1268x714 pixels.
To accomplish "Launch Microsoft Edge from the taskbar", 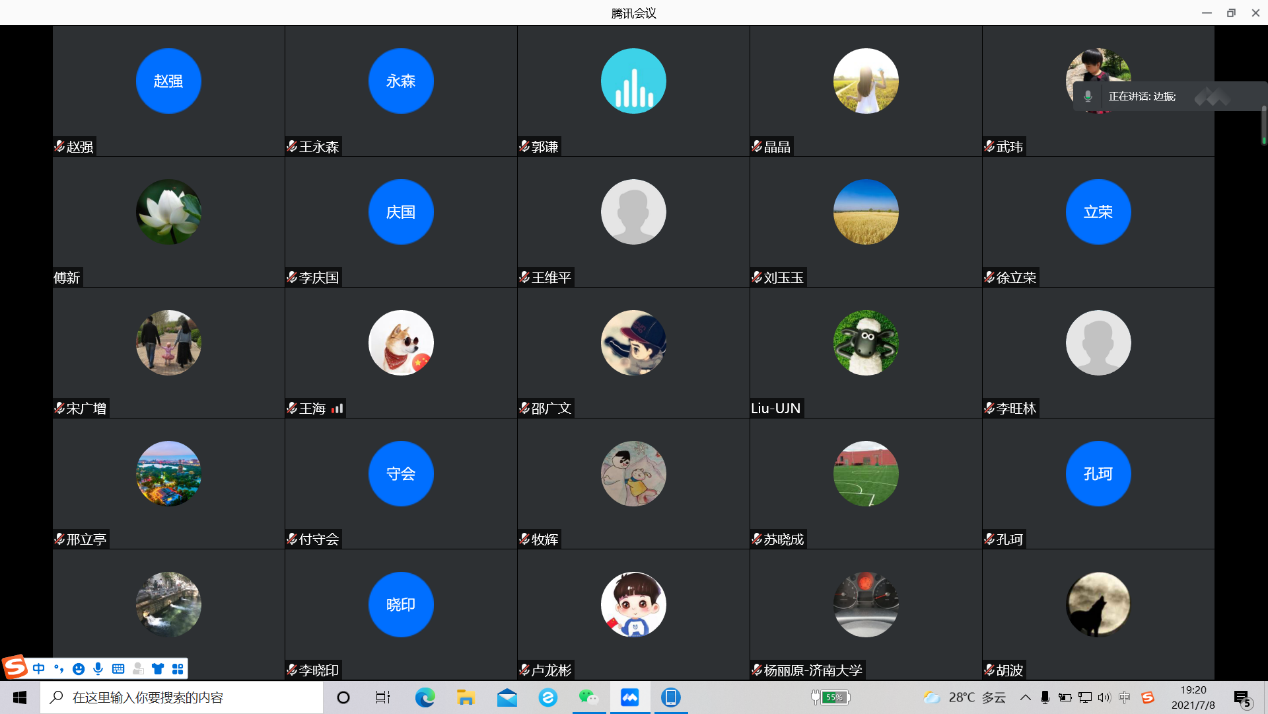I will pos(425,697).
